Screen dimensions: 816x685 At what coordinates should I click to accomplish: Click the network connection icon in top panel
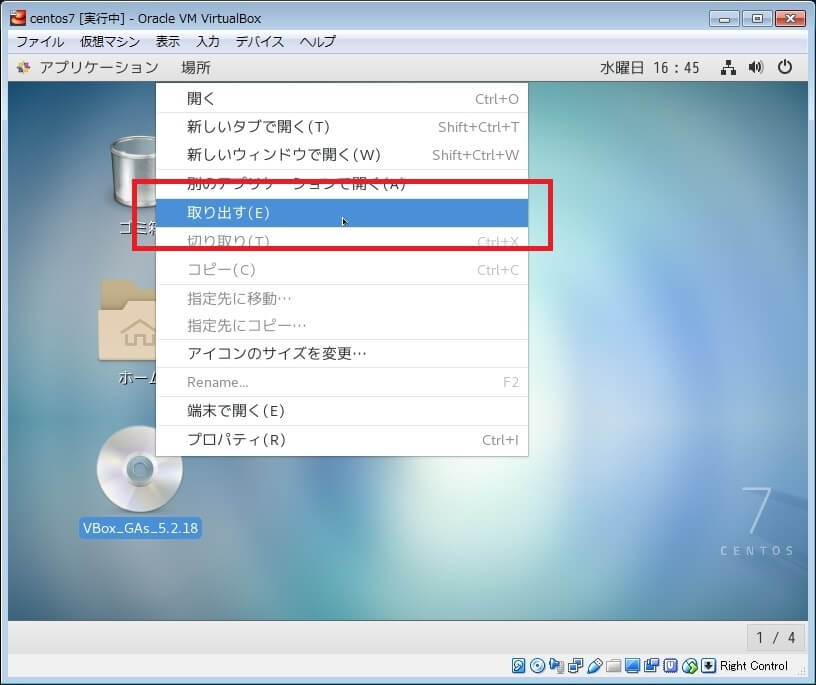pos(729,68)
